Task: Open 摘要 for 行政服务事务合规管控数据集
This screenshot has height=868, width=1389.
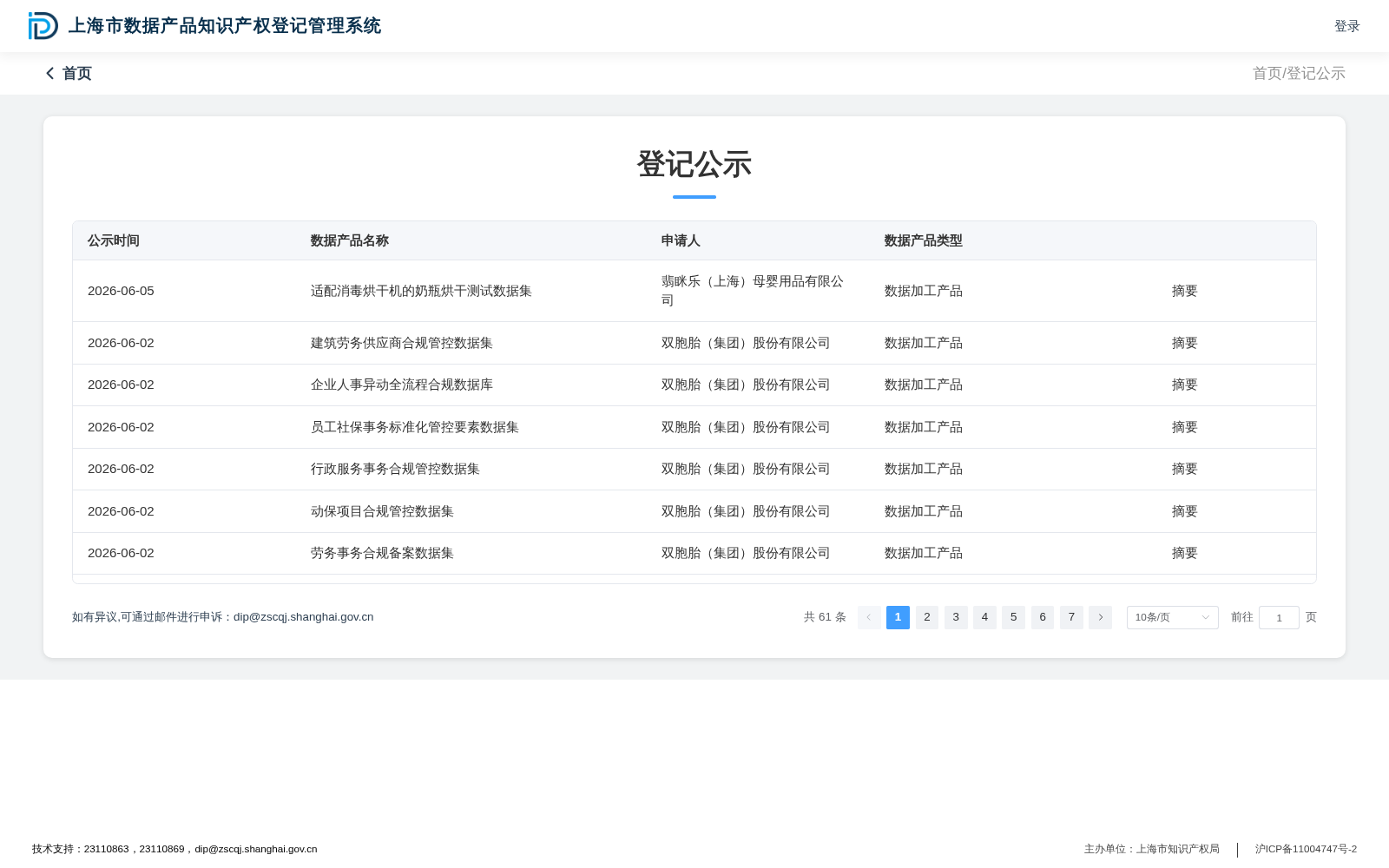Action: pyautogui.click(x=1184, y=469)
